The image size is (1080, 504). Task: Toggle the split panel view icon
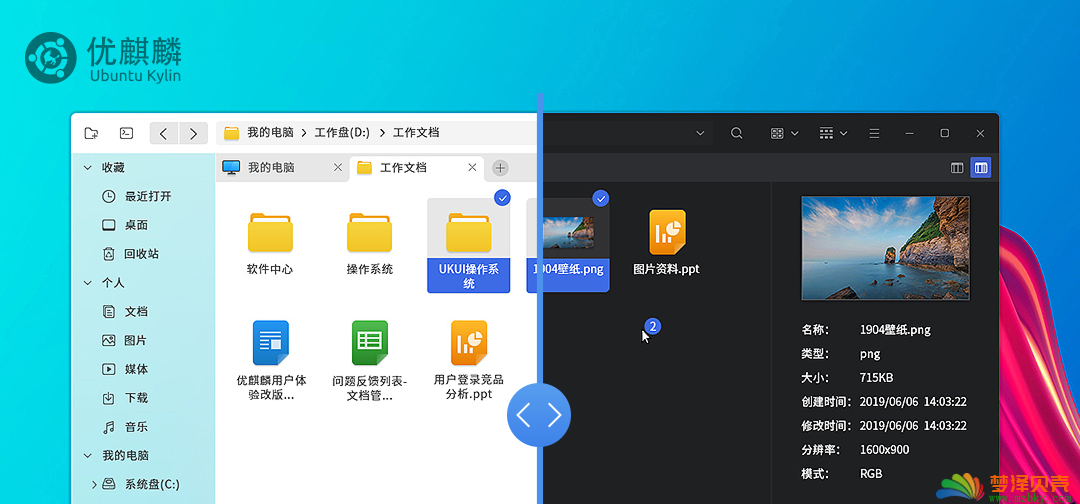[957, 167]
